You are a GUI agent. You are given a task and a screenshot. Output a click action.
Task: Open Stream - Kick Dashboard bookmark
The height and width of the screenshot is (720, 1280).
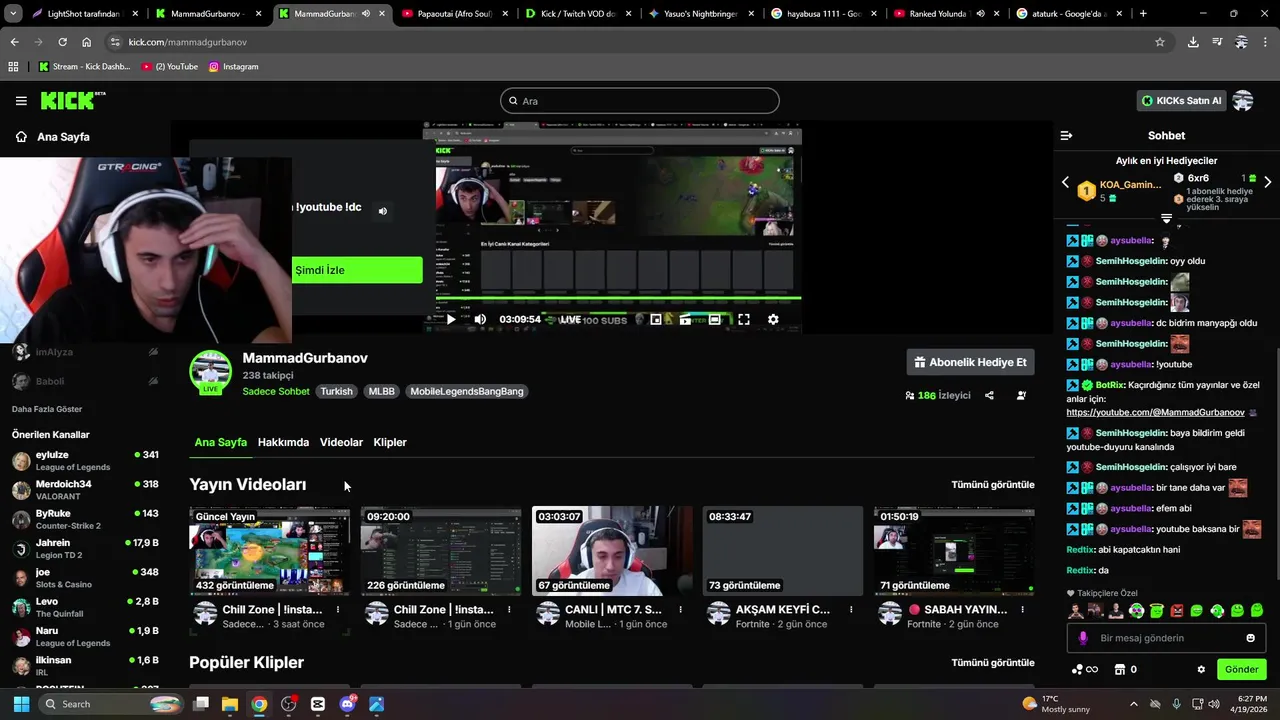[x=83, y=67]
